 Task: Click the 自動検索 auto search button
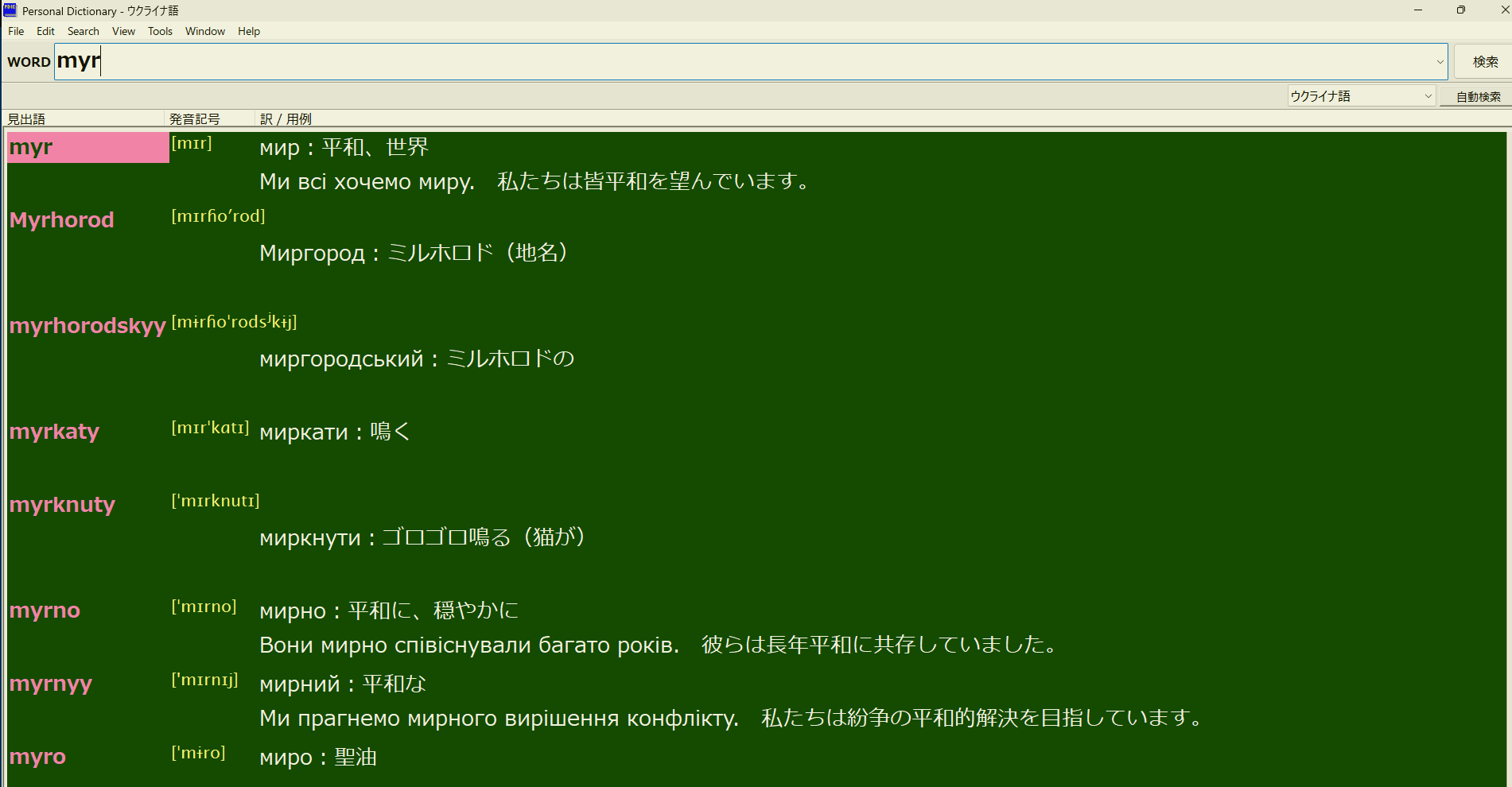pyautogui.click(x=1478, y=96)
